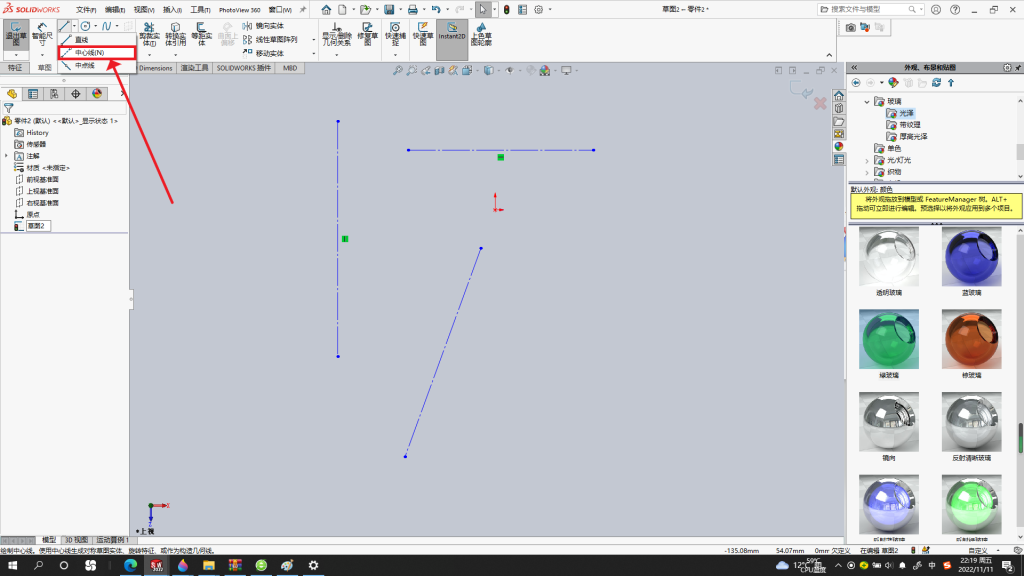Open the 工具 (Tools) menu
The image size is (1024, 576).
[200, 10]
